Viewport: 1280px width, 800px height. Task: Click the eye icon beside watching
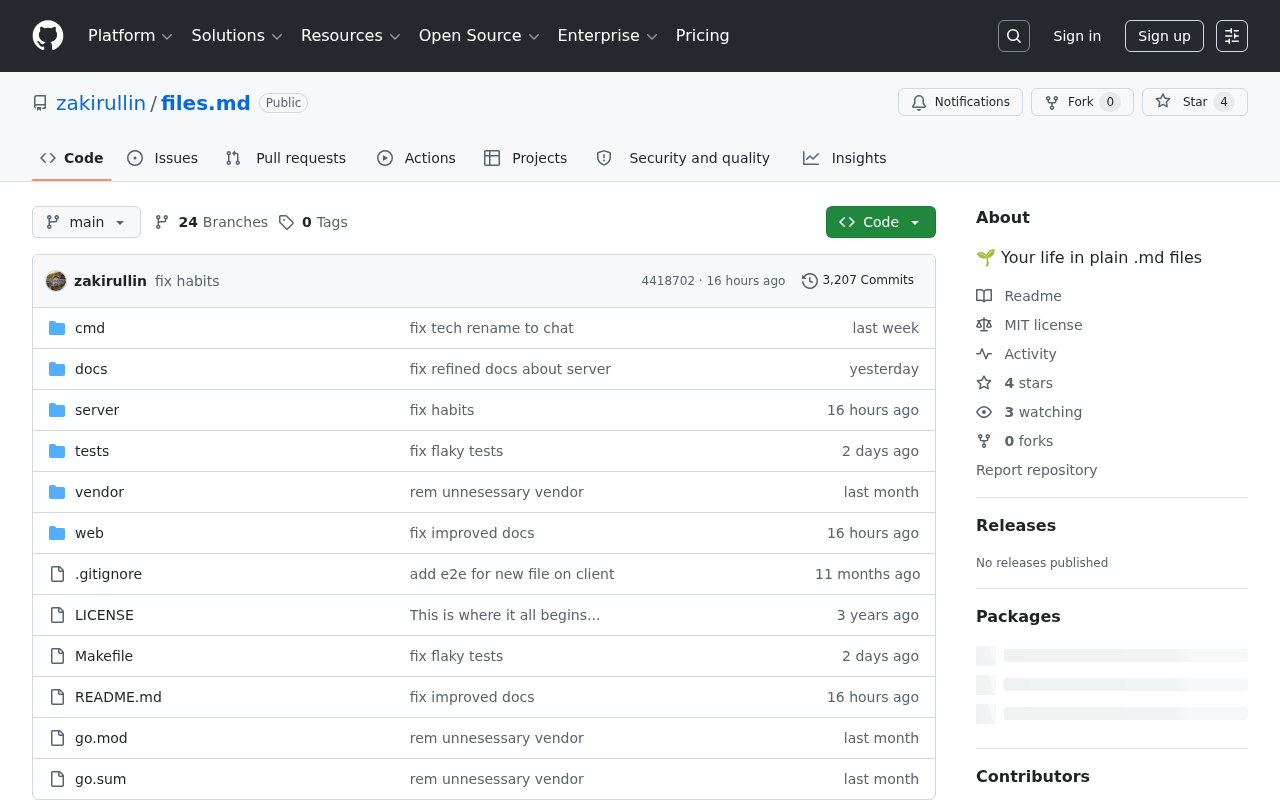point(984,412)
